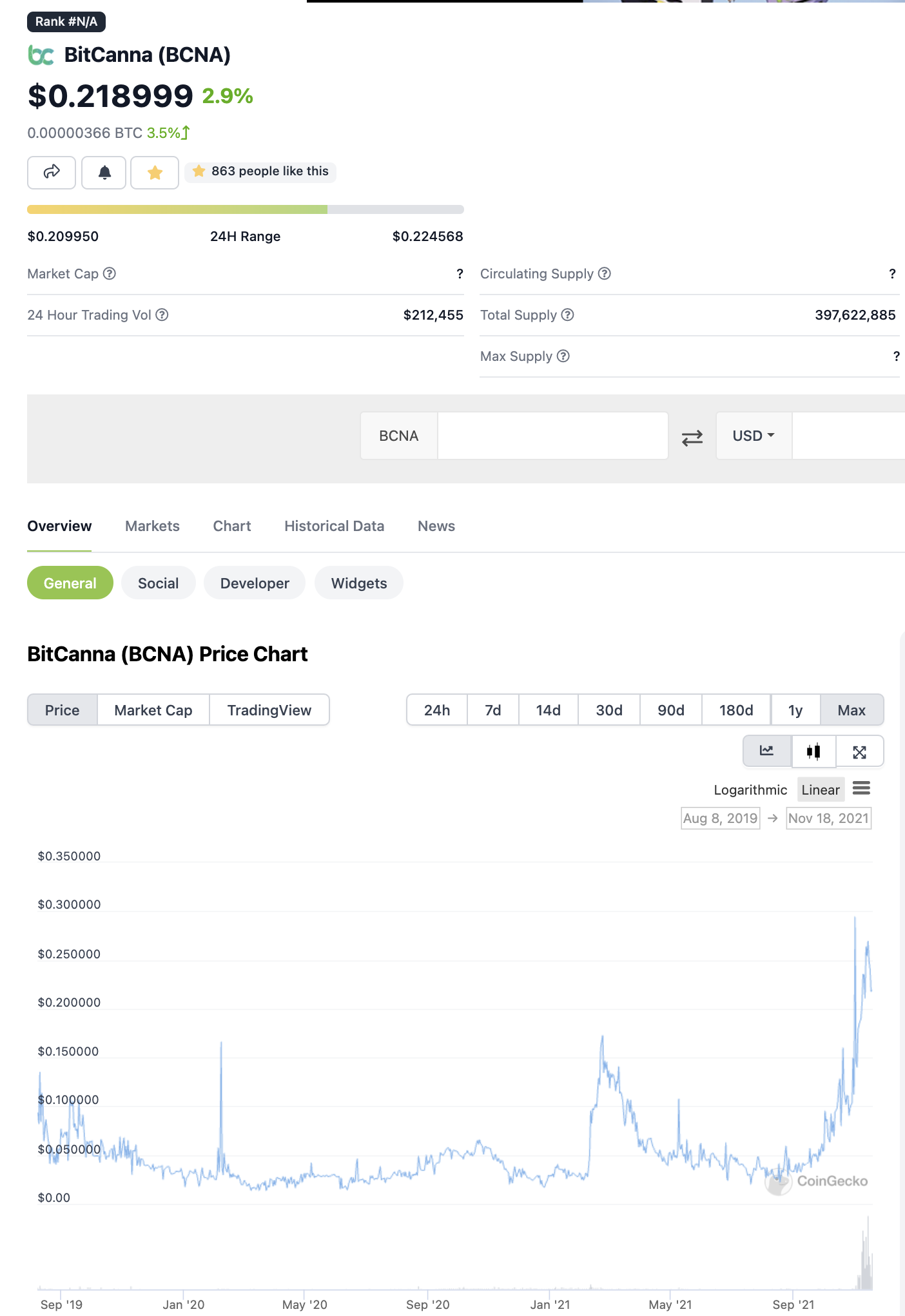Open 24 Hour Trading Vol help icon
This screenshot has width=905, height=1316.
pos(162,315)
